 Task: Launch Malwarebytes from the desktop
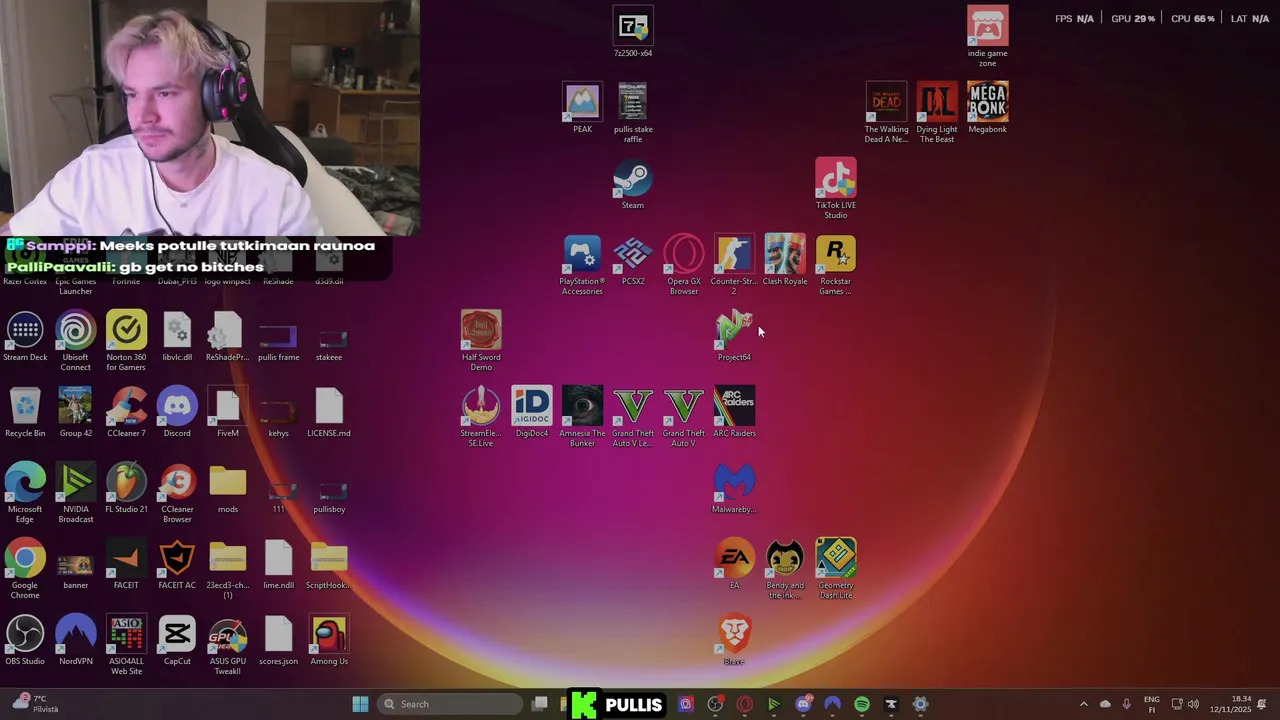tap(734, 489)
